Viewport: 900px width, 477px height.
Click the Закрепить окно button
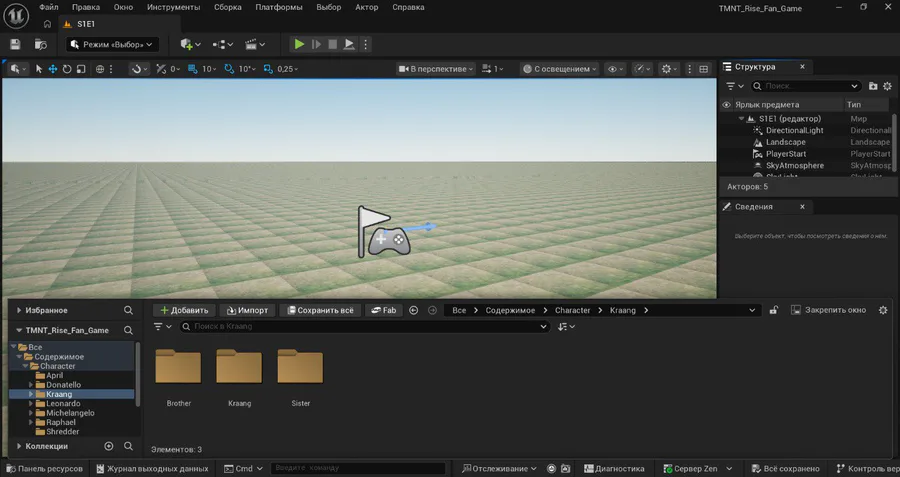tap(828, 310)
